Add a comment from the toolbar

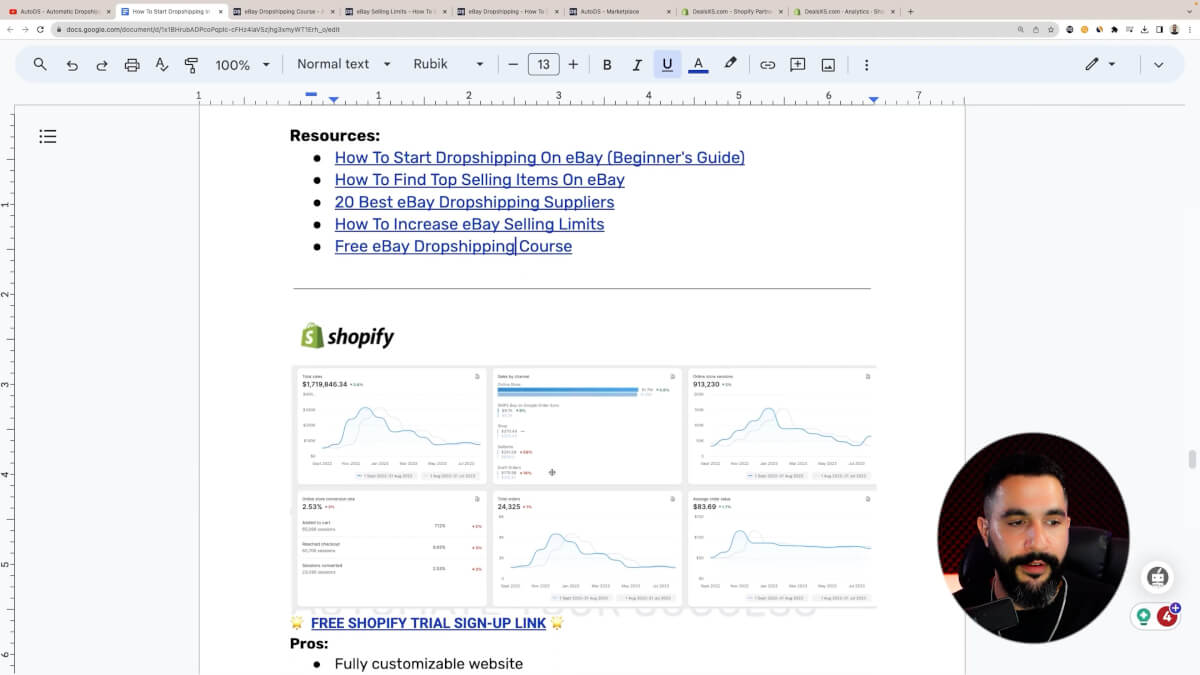(x=798, y=64)
